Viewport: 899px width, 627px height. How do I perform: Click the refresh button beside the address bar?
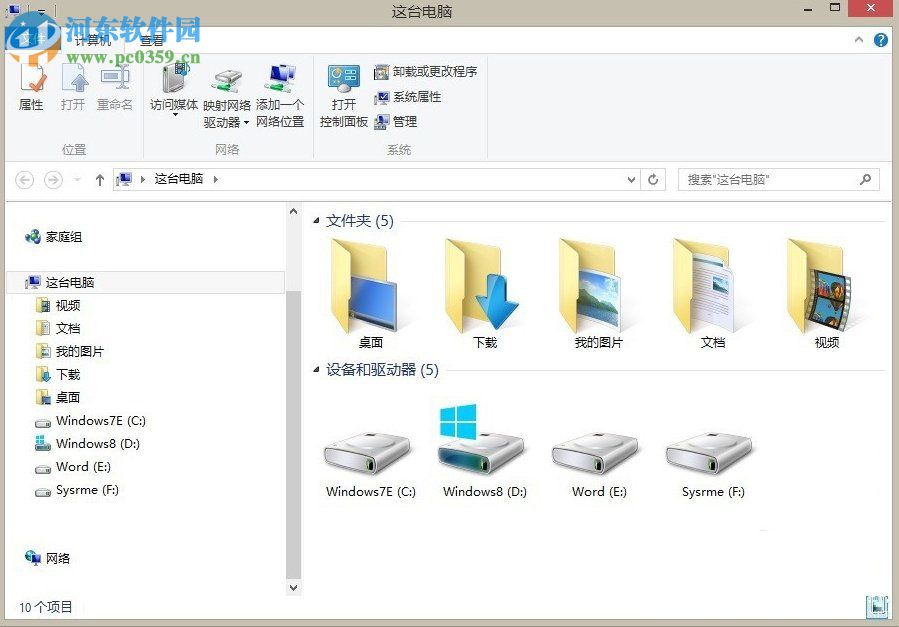(x=653, y=180)
